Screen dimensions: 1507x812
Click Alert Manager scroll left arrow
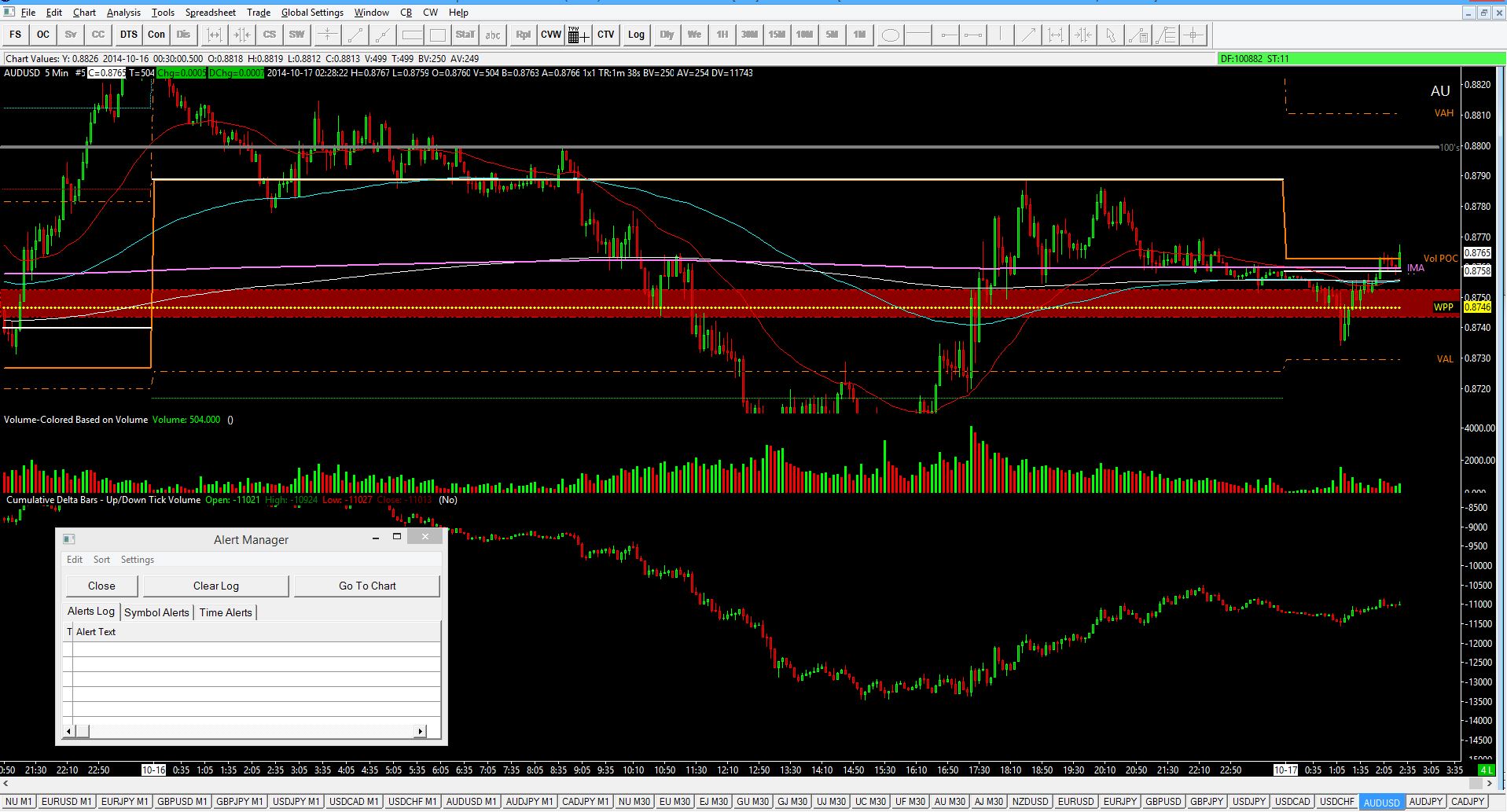[x=69, y=731]
